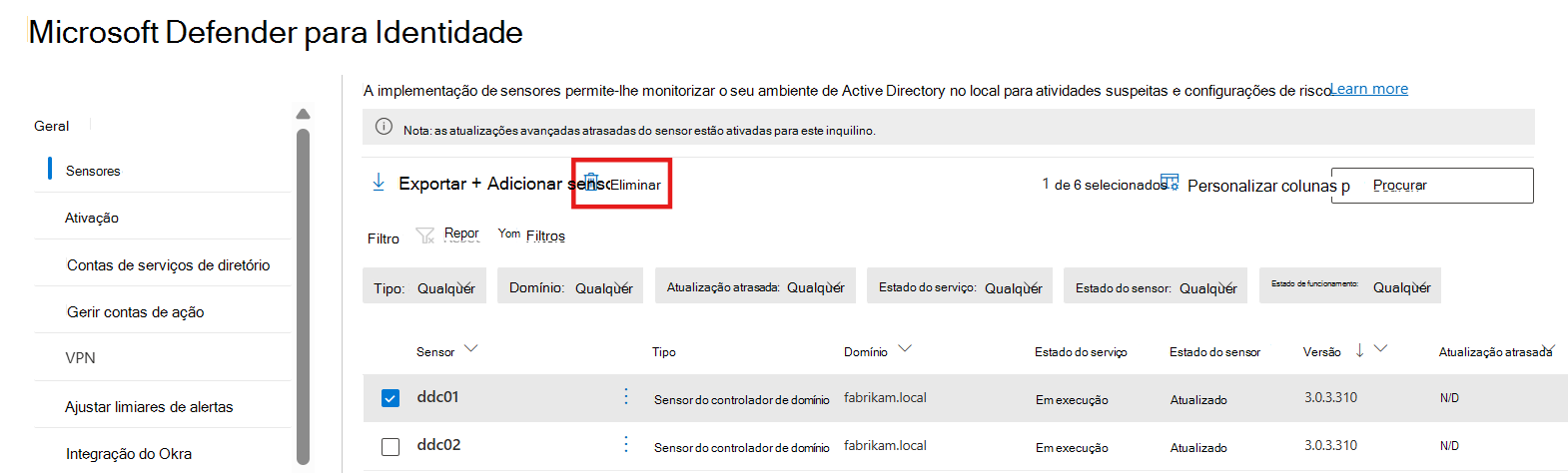This screenshot has width=1568, height=473.
Task: Click the Filtros link
Action: pos(545,236)
